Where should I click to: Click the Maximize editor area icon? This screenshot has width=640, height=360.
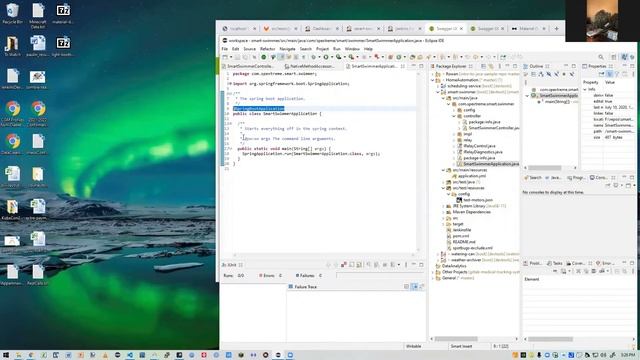point(421,66)
